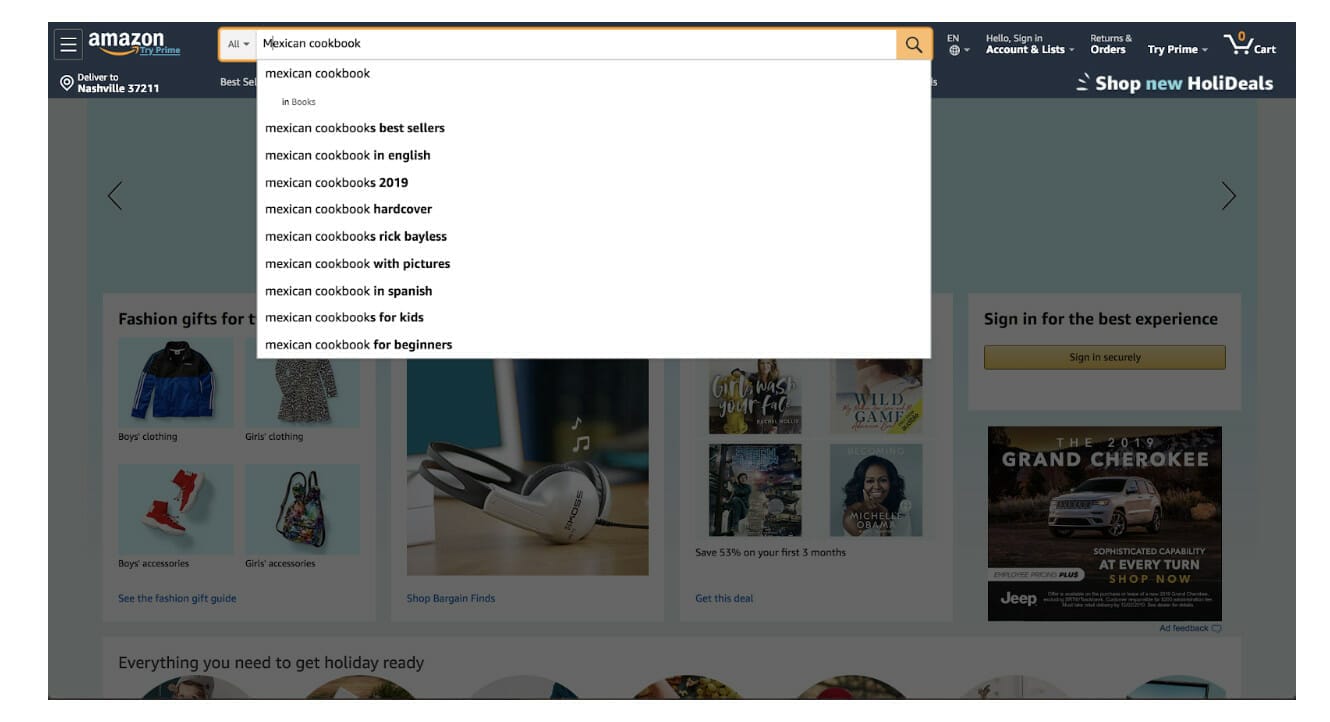Choose "mexican cookbook with pictures" suggestion
1330x722 pixels.
pyautogui.click(x=593, y=263)
